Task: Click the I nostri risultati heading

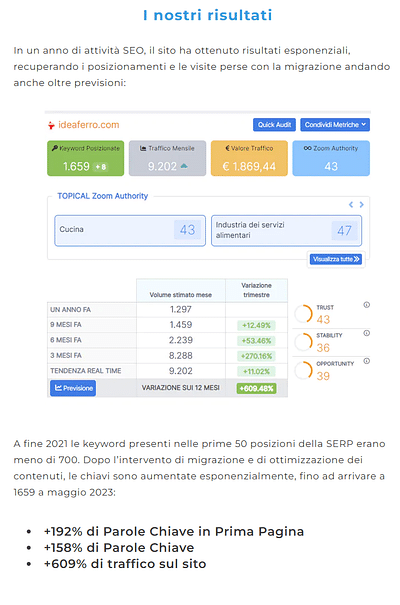Action: (208, 15)
